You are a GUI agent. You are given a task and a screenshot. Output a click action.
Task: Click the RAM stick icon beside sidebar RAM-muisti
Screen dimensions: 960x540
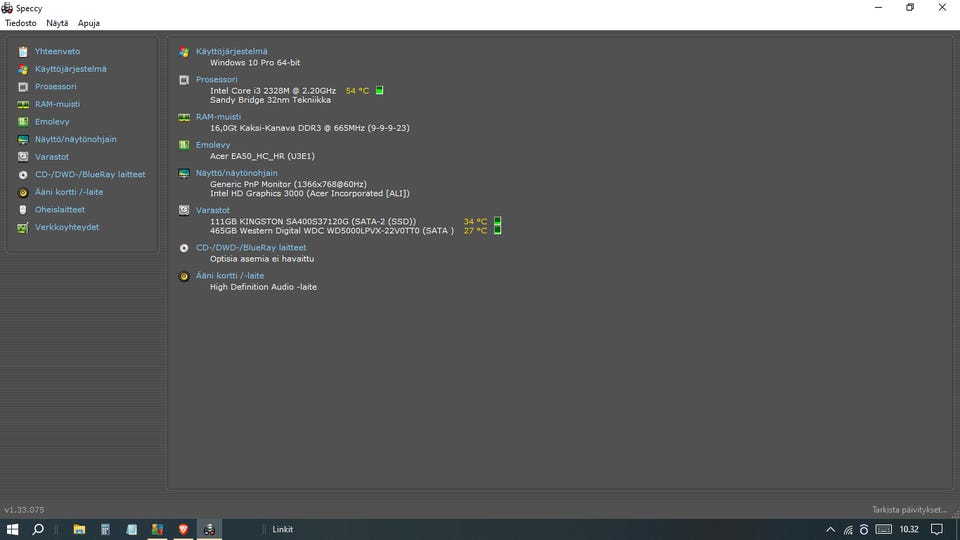(x=23, y=105)
